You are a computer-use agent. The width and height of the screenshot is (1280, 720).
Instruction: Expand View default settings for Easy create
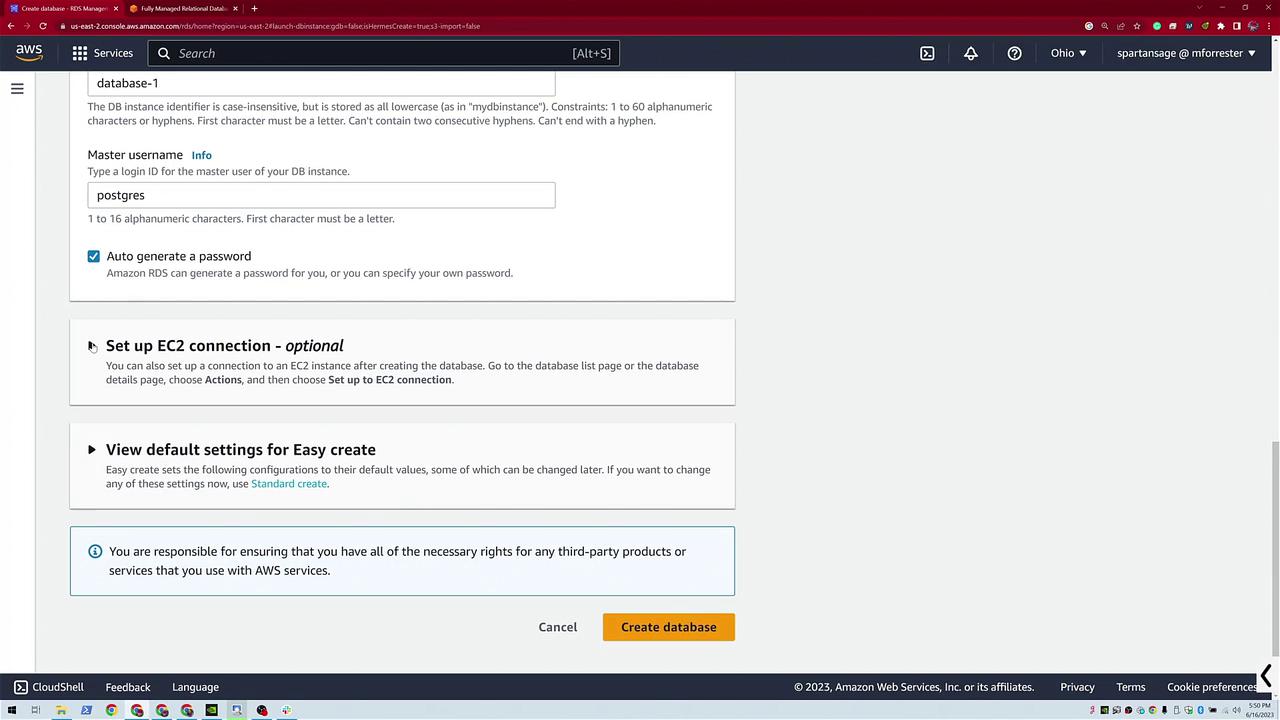tap(91, 450)
